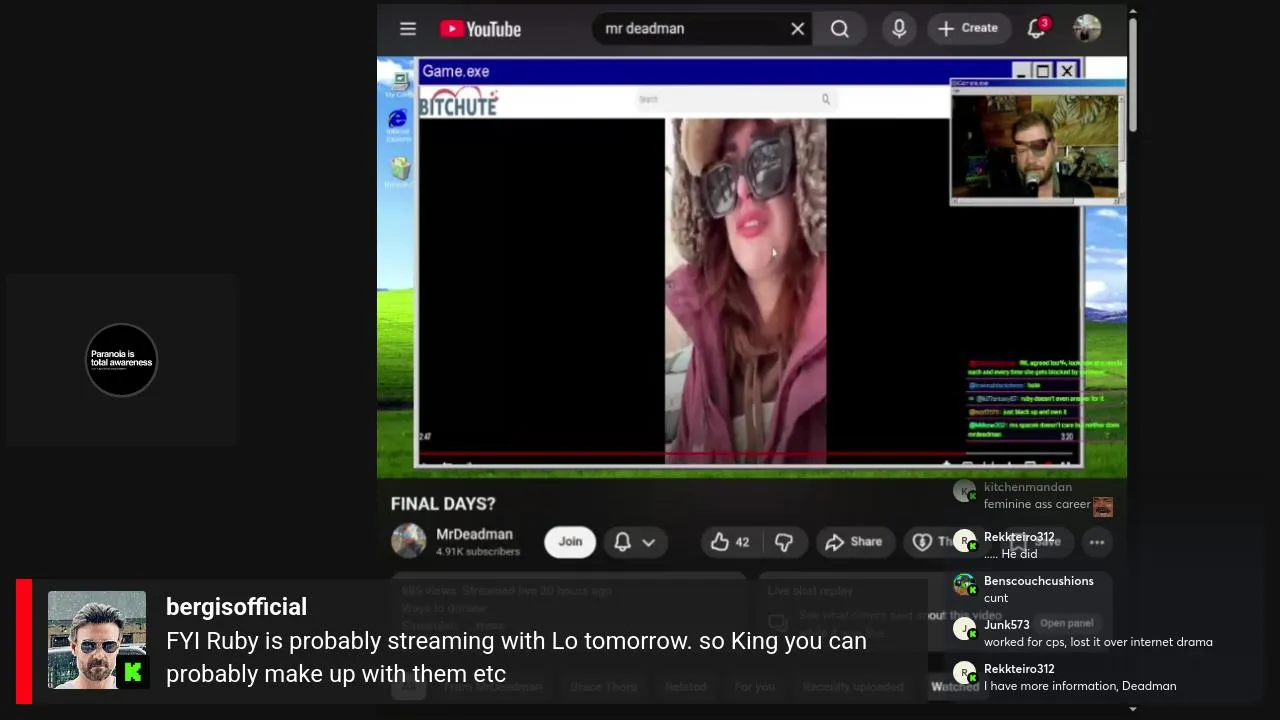Screen dimensions: 1280x720
Task: Toggle channel notification bell beside Join
Action: tap(622, 542)
